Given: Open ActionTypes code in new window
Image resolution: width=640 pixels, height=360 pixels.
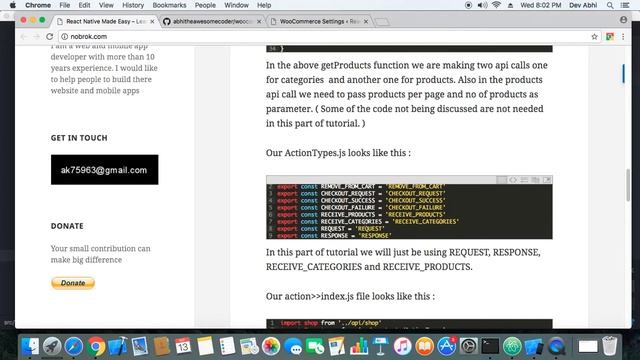Looking at the screenshot, I should point(547,180).
